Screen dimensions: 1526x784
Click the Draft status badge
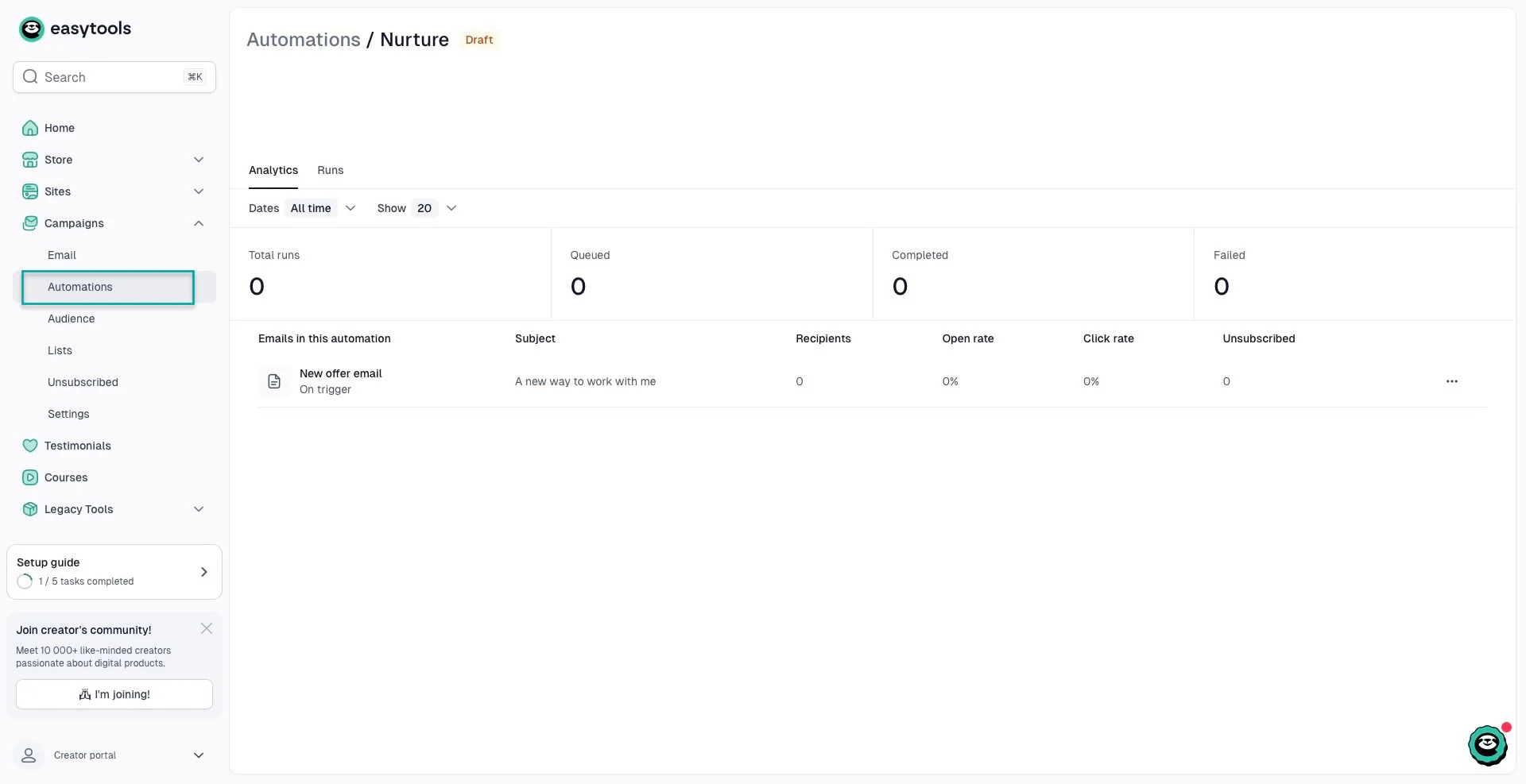point(479,40)
